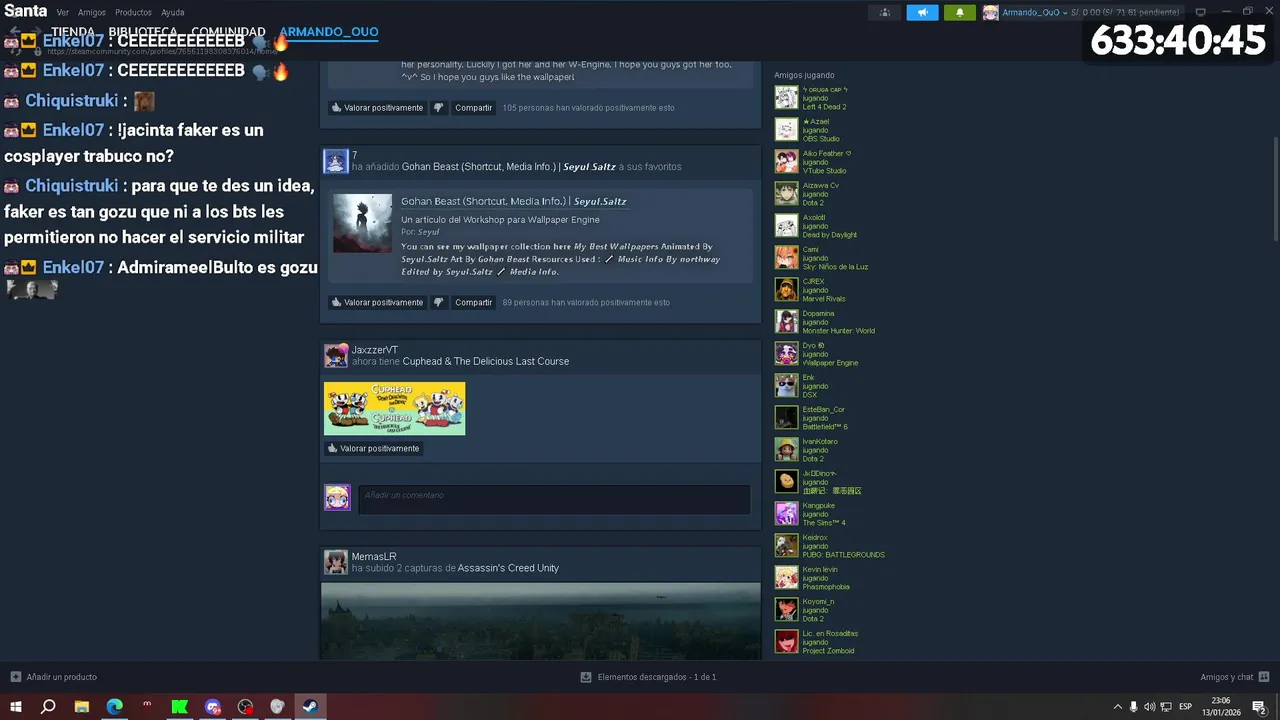Dislike the Gohan Beast wallpaper post
The image size is (1280, 720).
click(x=438, y=302)
